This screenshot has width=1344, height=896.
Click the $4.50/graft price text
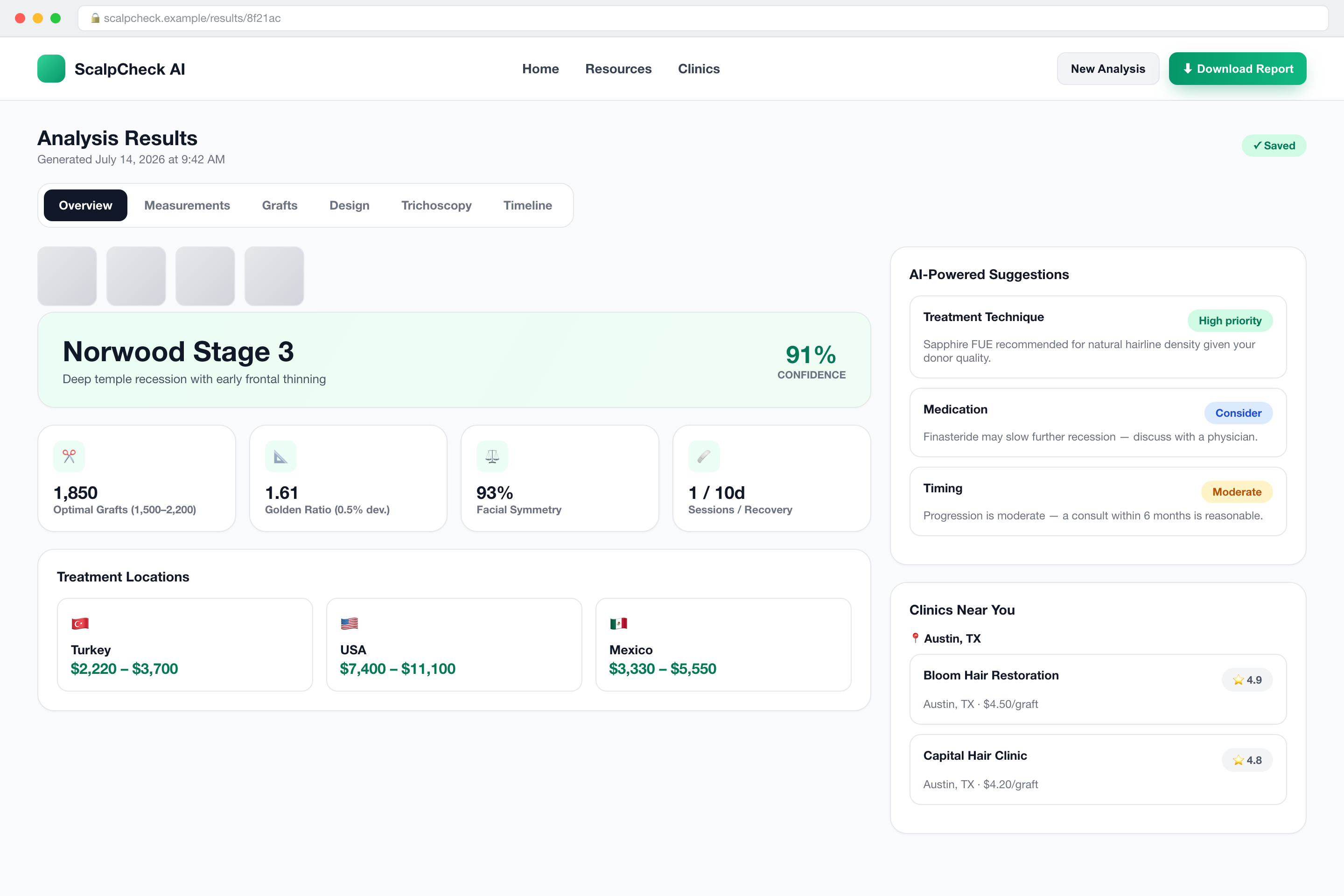pos(1011,704)
